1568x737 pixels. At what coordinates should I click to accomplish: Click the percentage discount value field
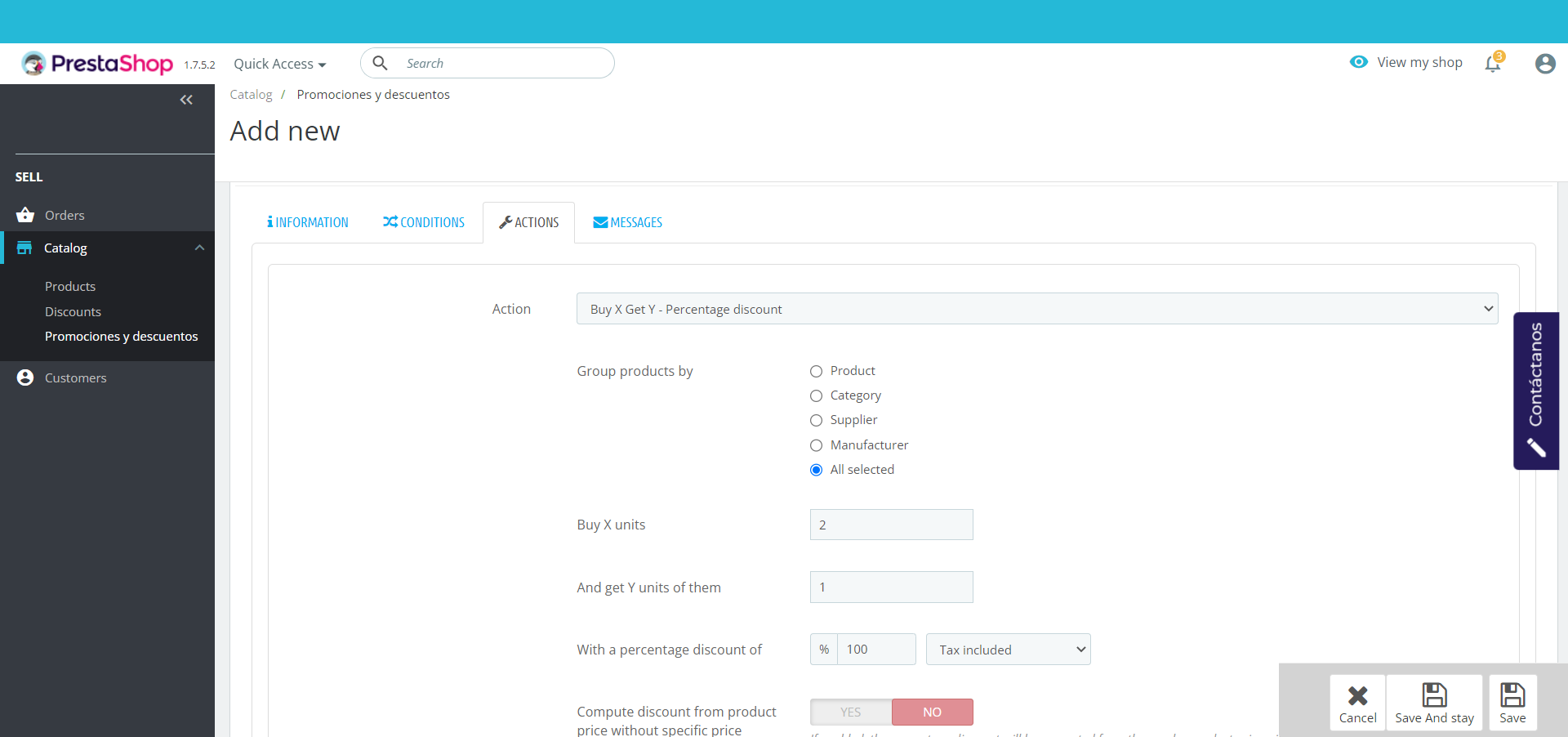[876, 650]
